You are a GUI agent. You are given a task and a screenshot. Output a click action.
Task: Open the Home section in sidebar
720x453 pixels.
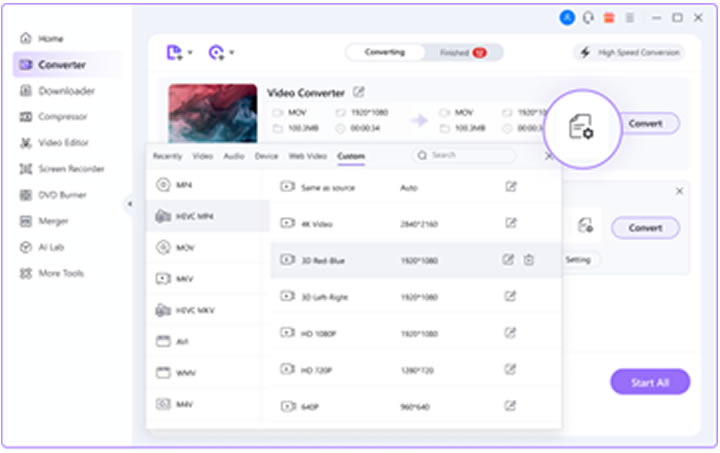pyautogui.click(x=41, y=39)
